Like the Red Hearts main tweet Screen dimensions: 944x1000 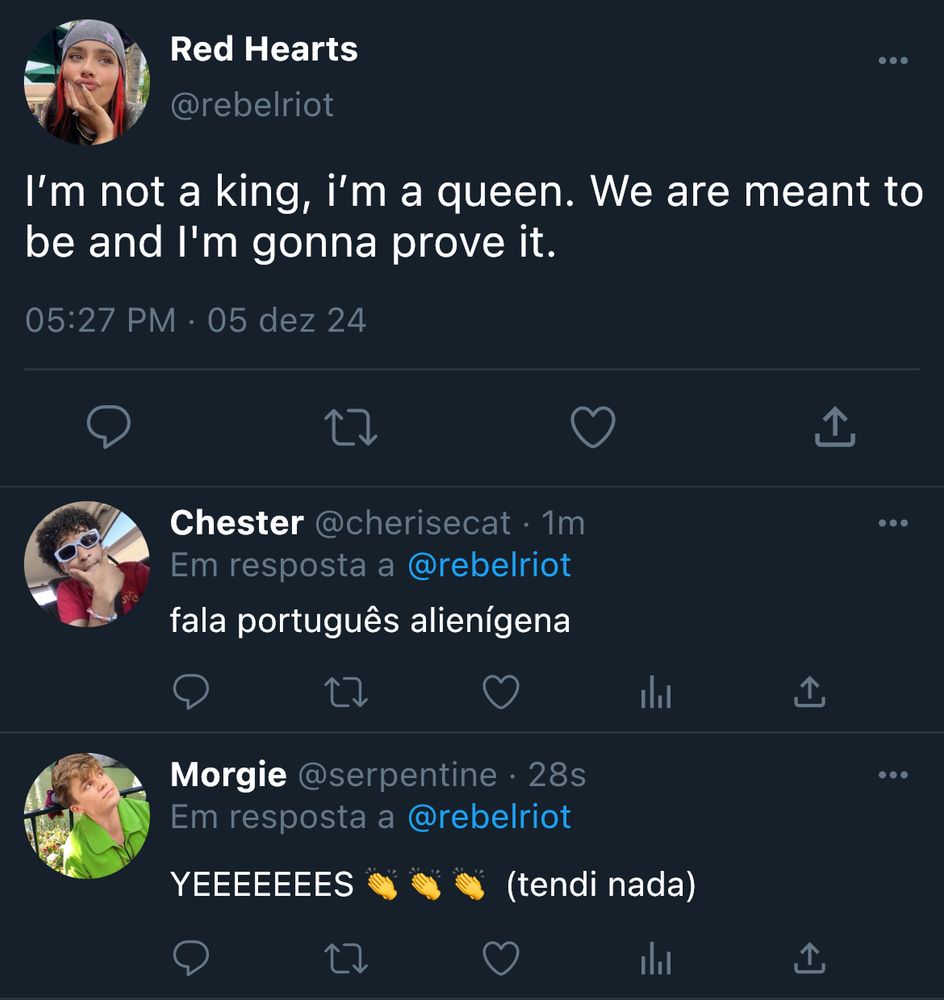pos(593,427)
